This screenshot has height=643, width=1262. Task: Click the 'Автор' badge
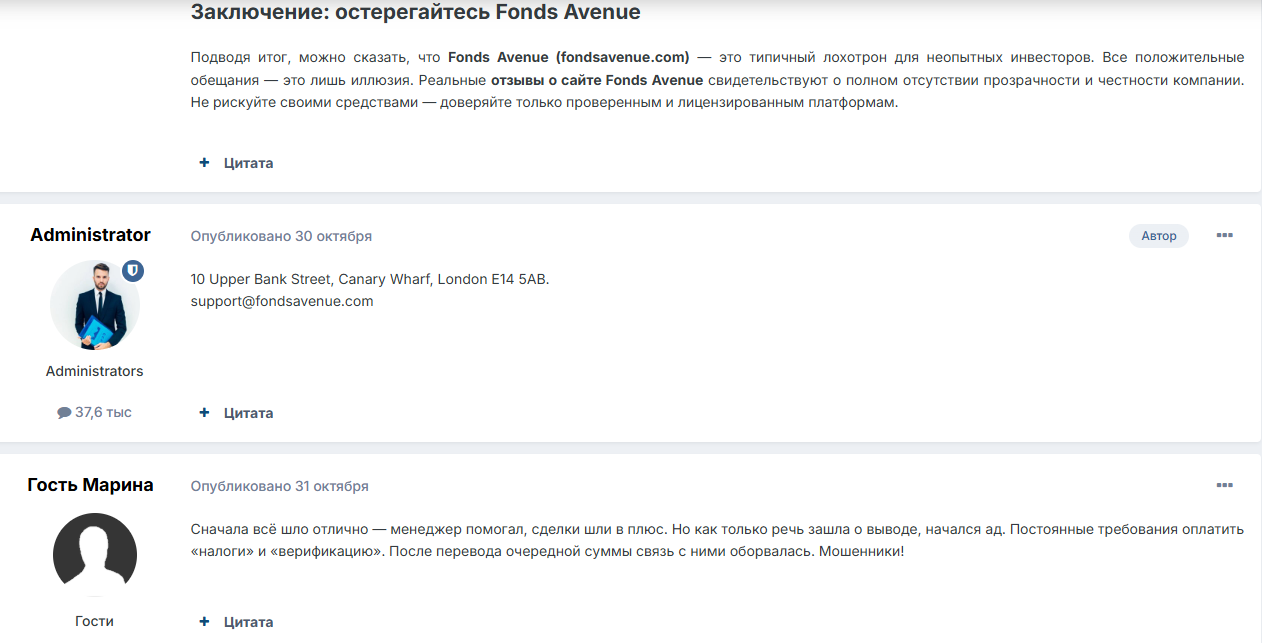[1158, 235]
